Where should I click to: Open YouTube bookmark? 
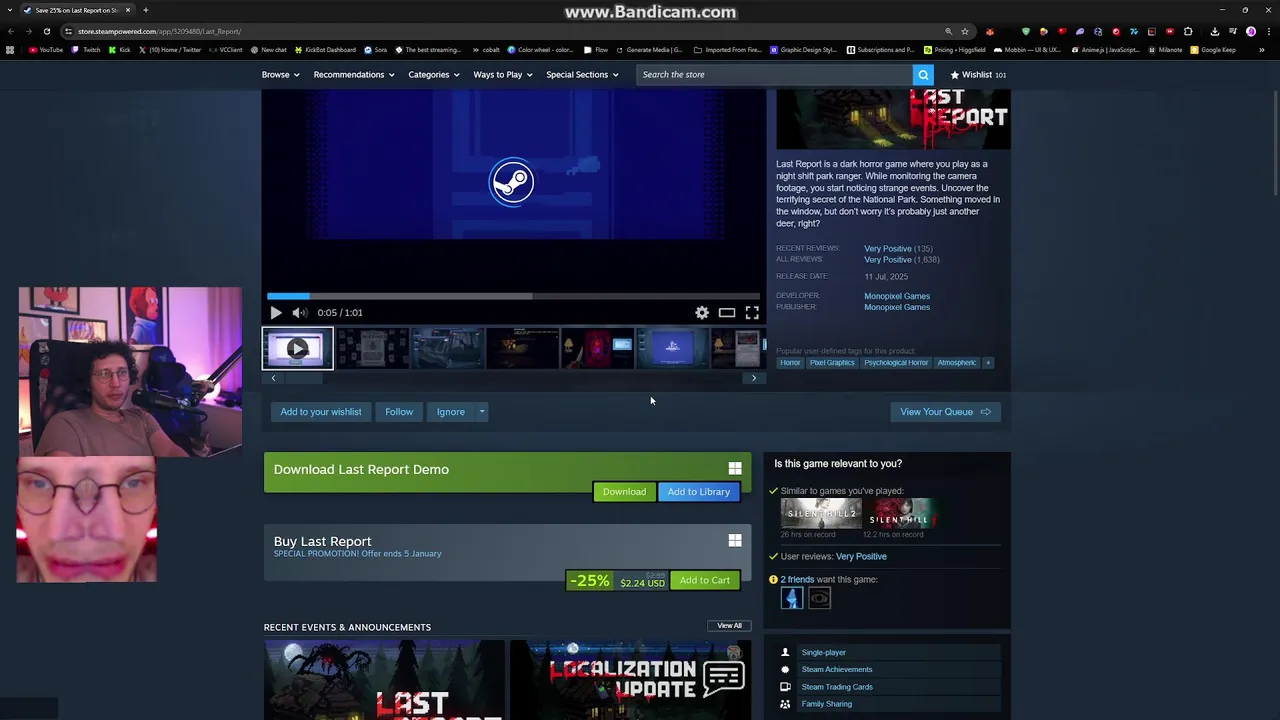click(x=46, y=50)
